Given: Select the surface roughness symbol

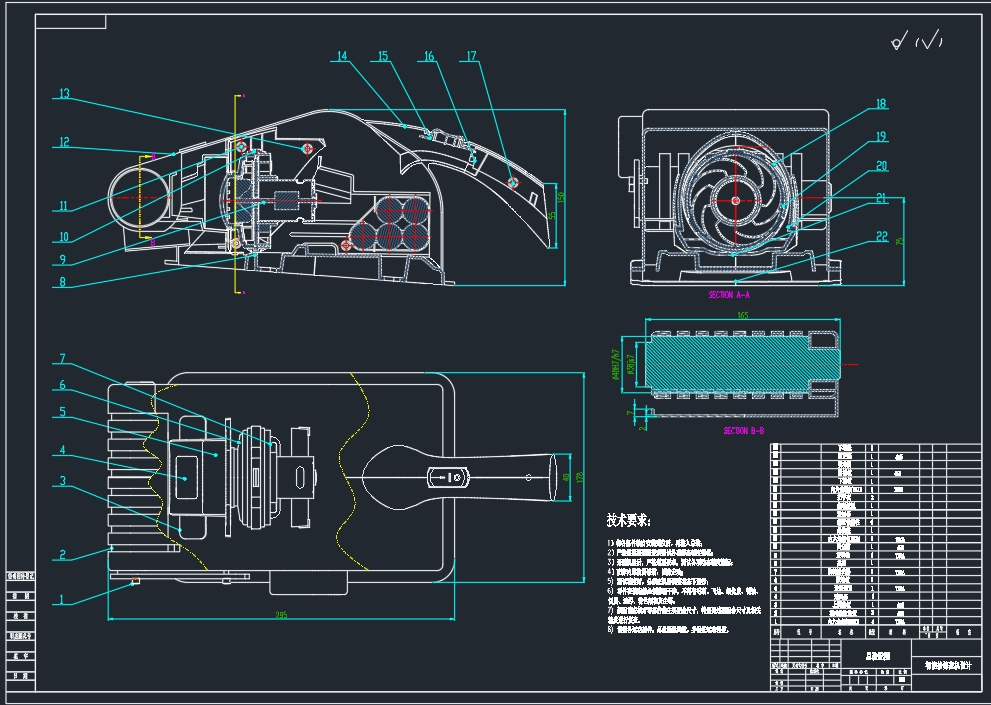Looking at the screenshot, I should tap(916, 40).
